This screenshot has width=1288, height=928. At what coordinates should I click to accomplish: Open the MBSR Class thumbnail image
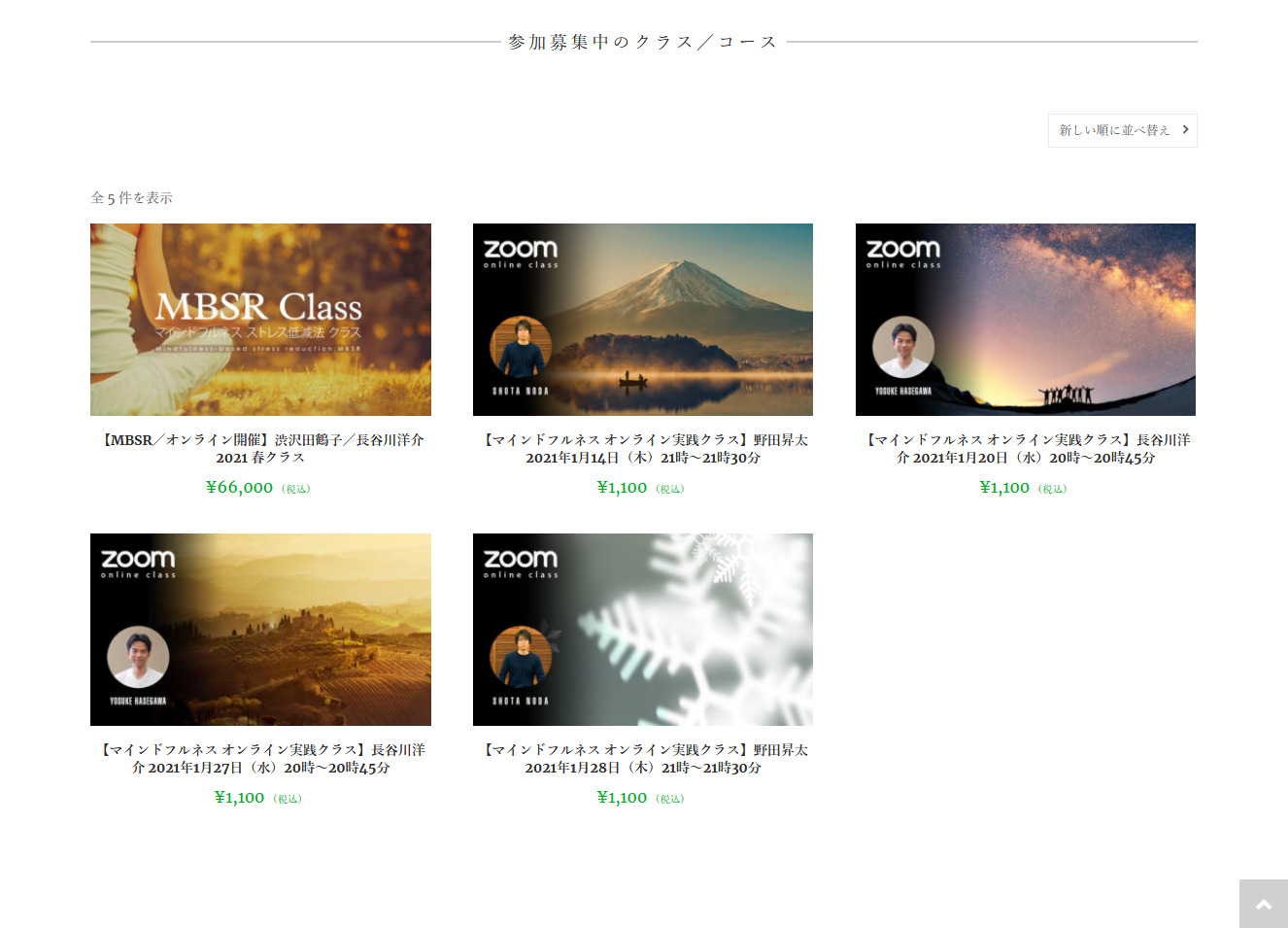[260, 320]
